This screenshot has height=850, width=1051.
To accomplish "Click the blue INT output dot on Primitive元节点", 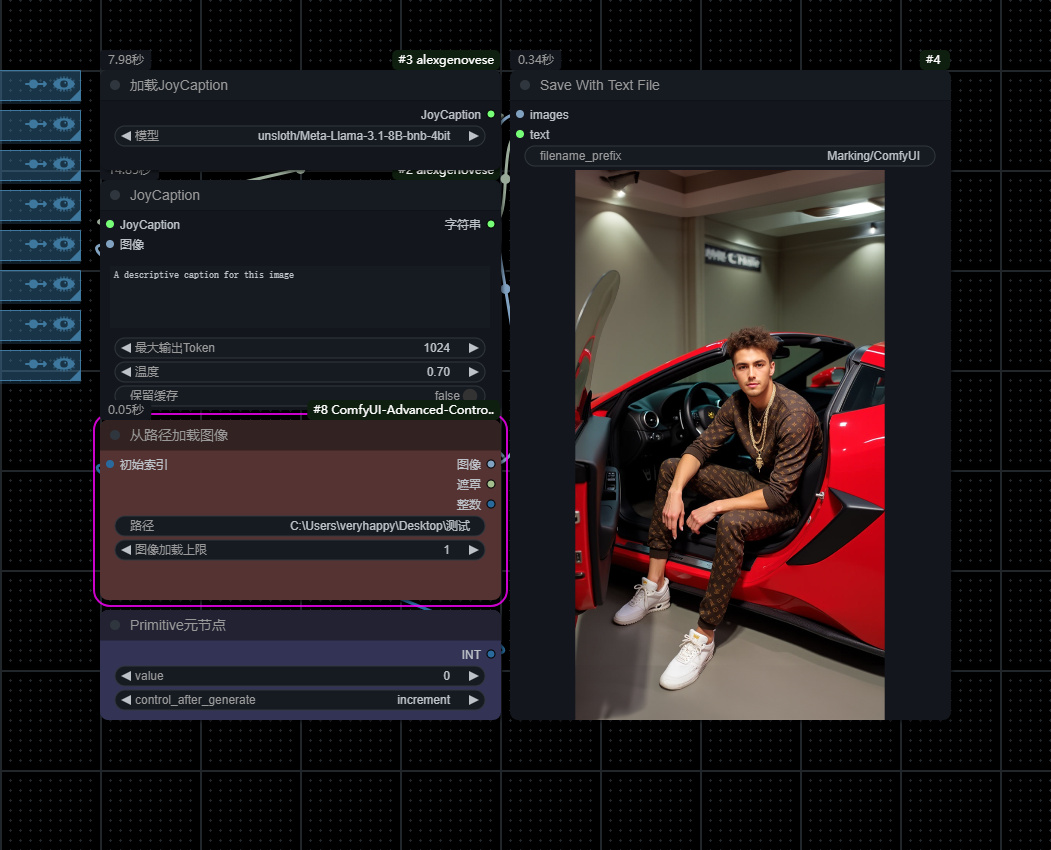I will [489, 654].
